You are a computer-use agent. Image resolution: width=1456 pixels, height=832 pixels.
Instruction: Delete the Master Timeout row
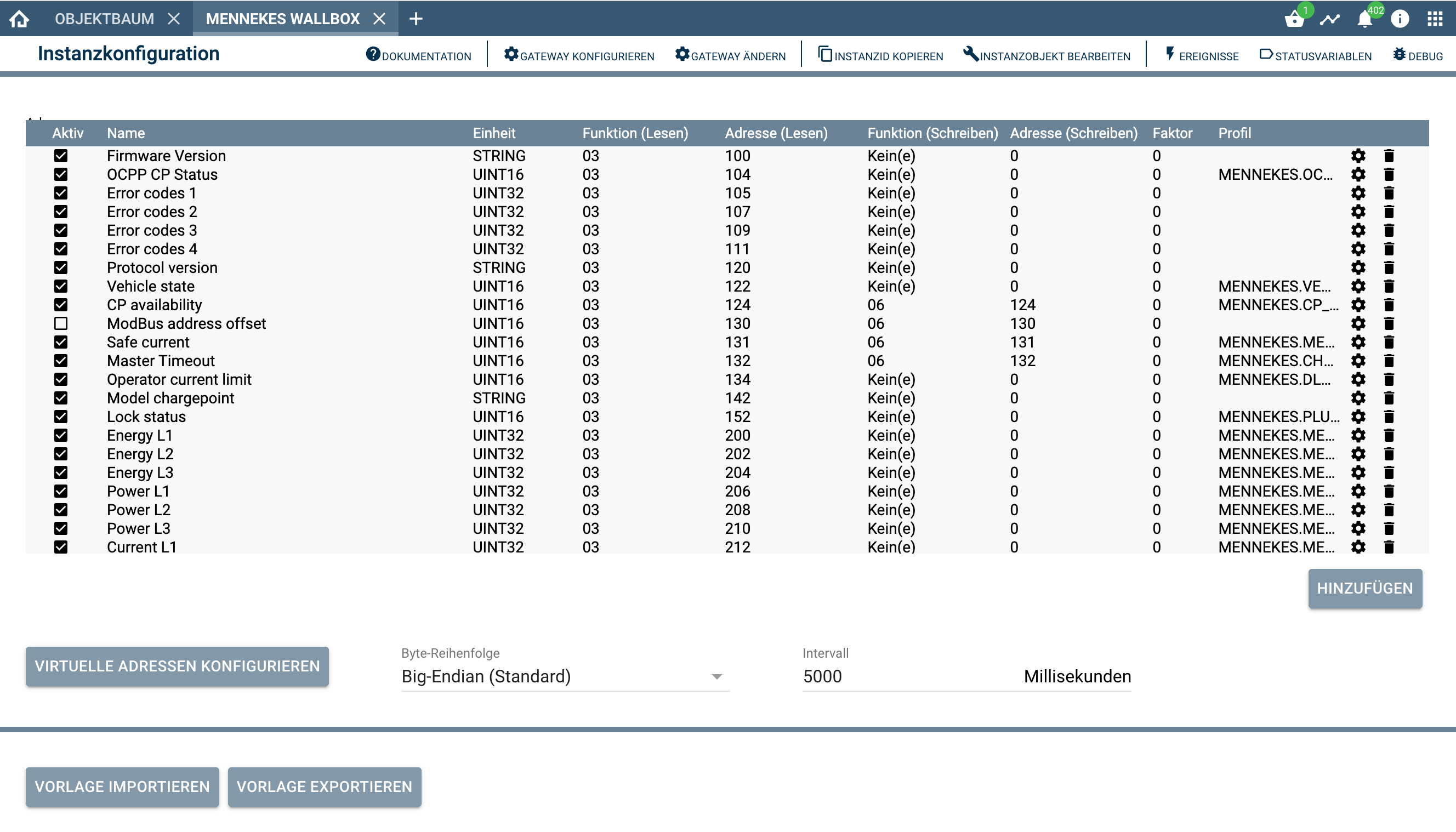1389,361
